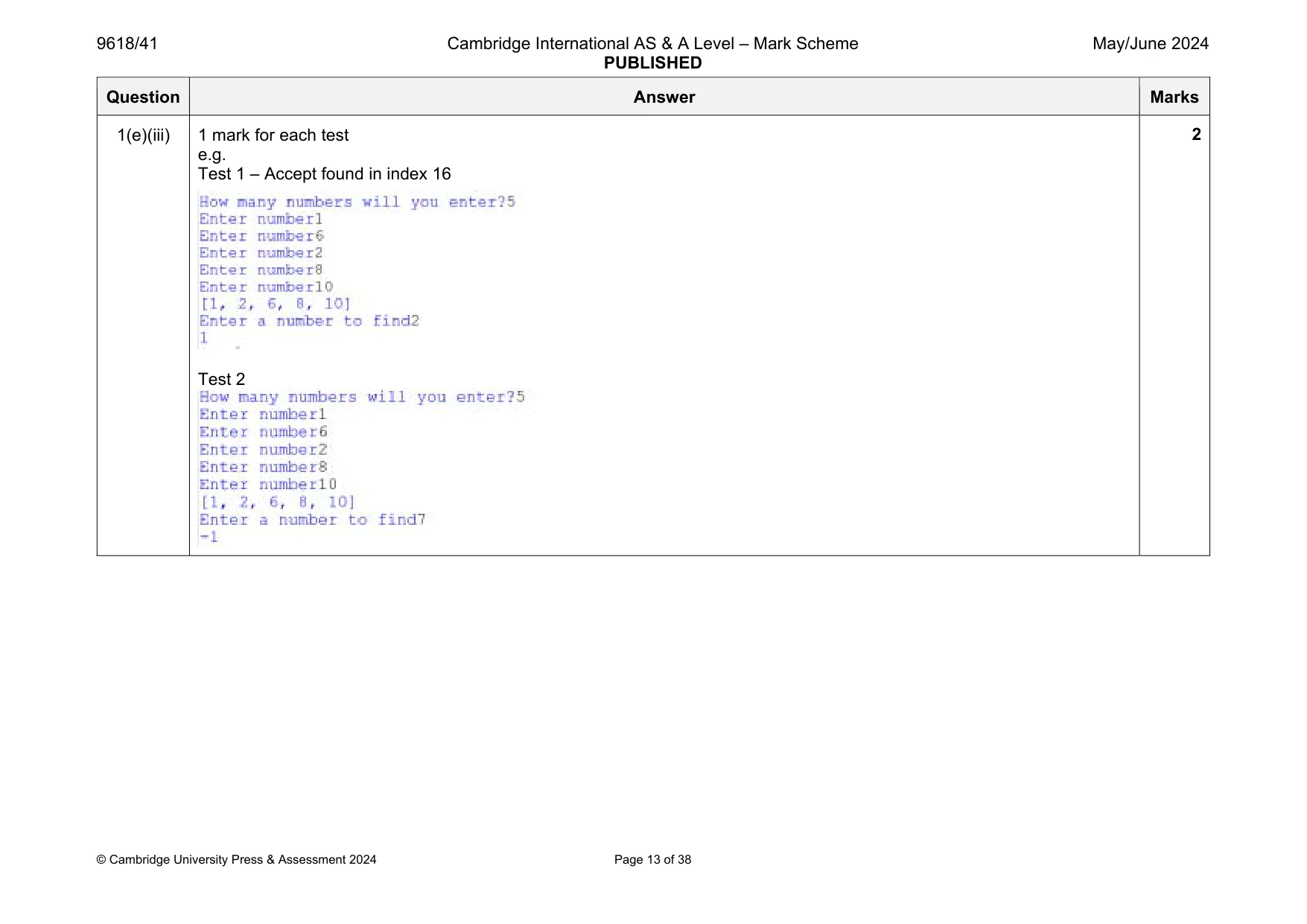Click the "-1" output in Test 2
The width and height of the screenshot is (1307, 924).
click(x=209, y=537)
